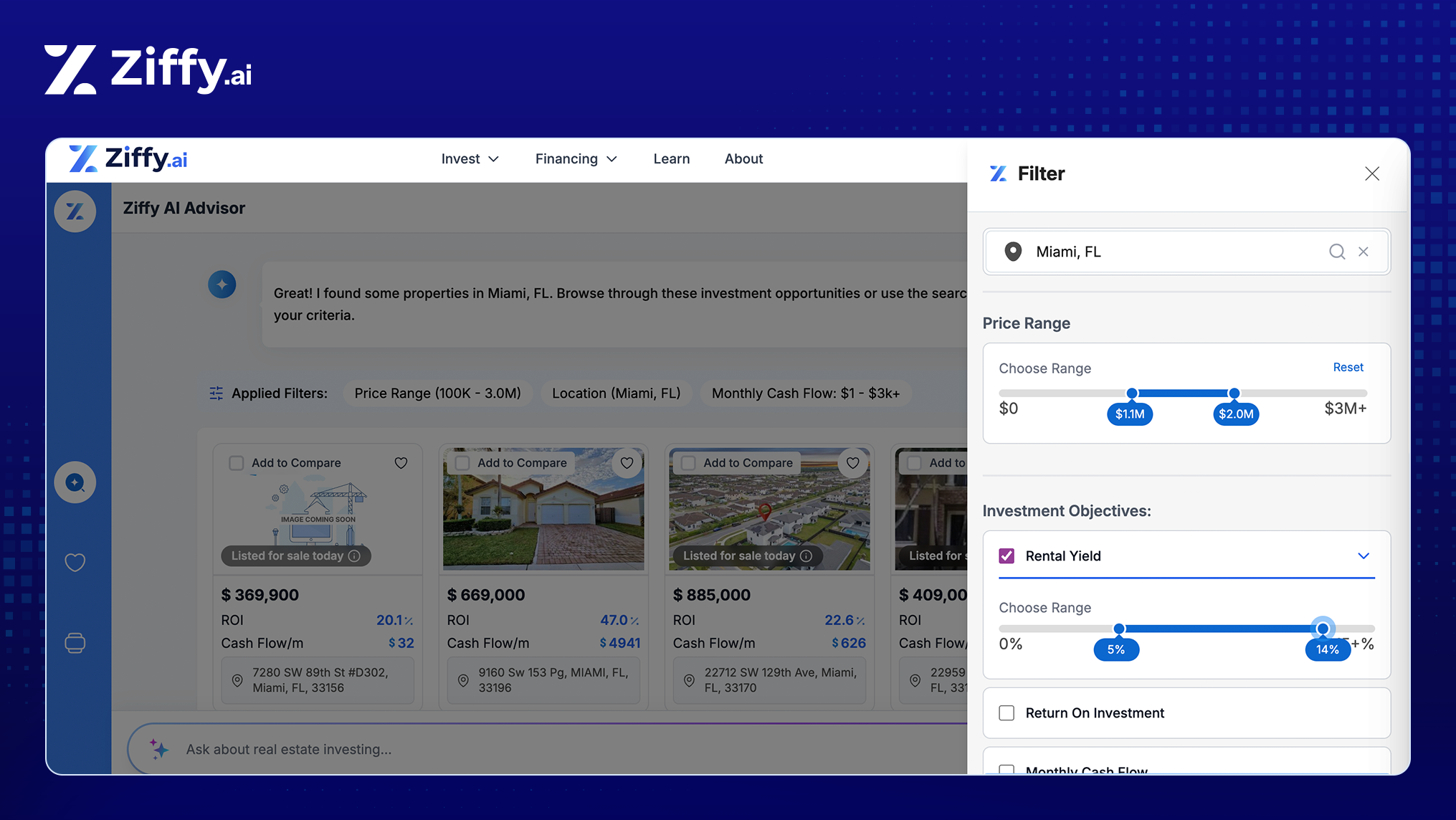Screen dimensions: 1456x820
Task: Click the AI search icon in left sidebar
Action: [75, 482]
